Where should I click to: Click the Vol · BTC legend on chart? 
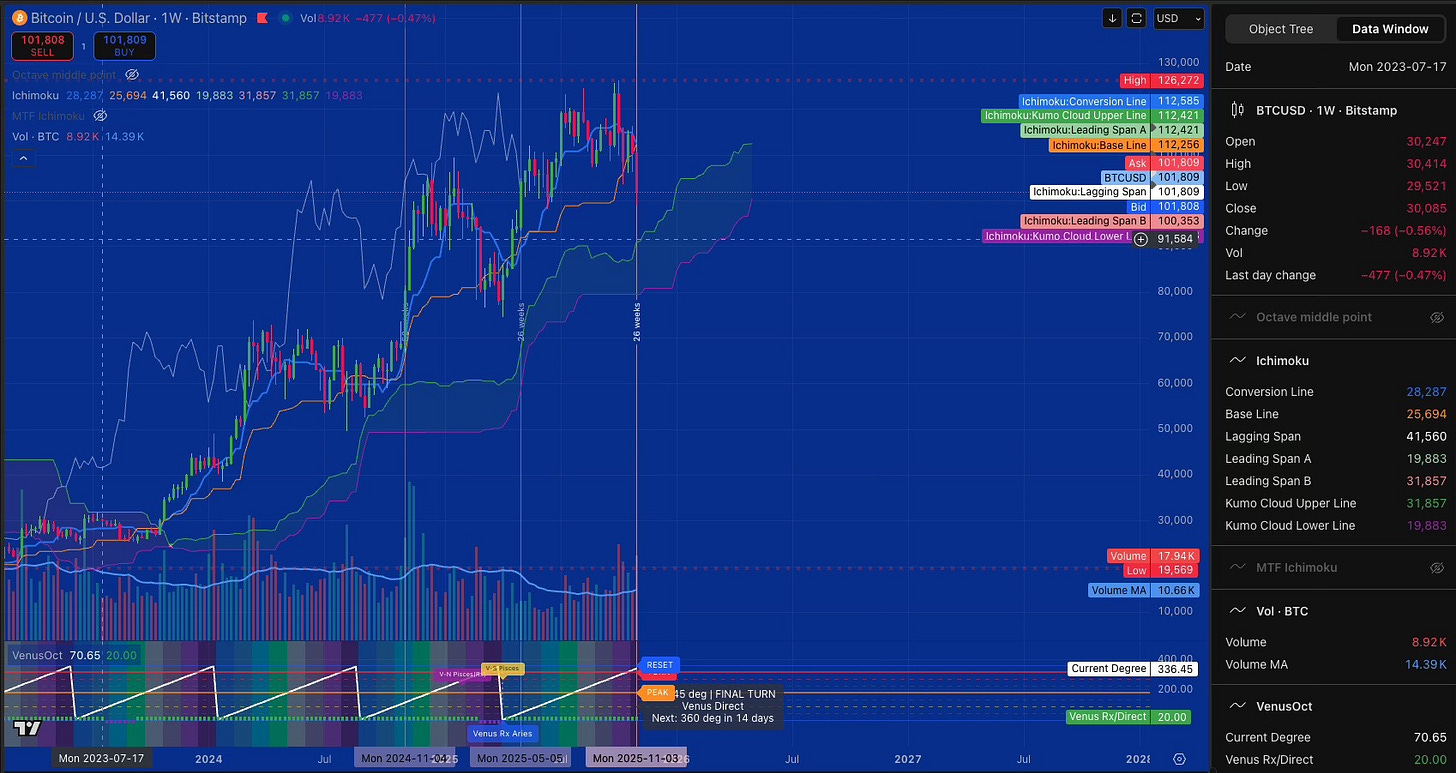[36, 136]
